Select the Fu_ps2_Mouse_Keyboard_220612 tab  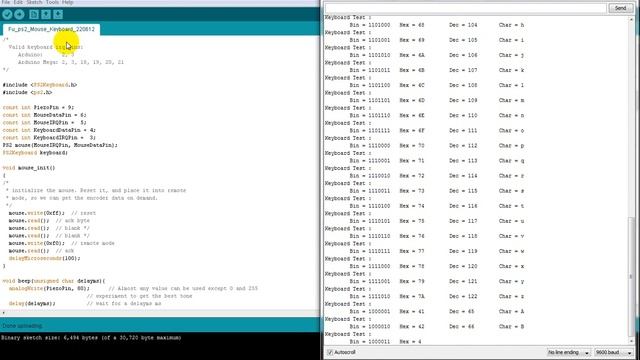(x=51, y=29)
